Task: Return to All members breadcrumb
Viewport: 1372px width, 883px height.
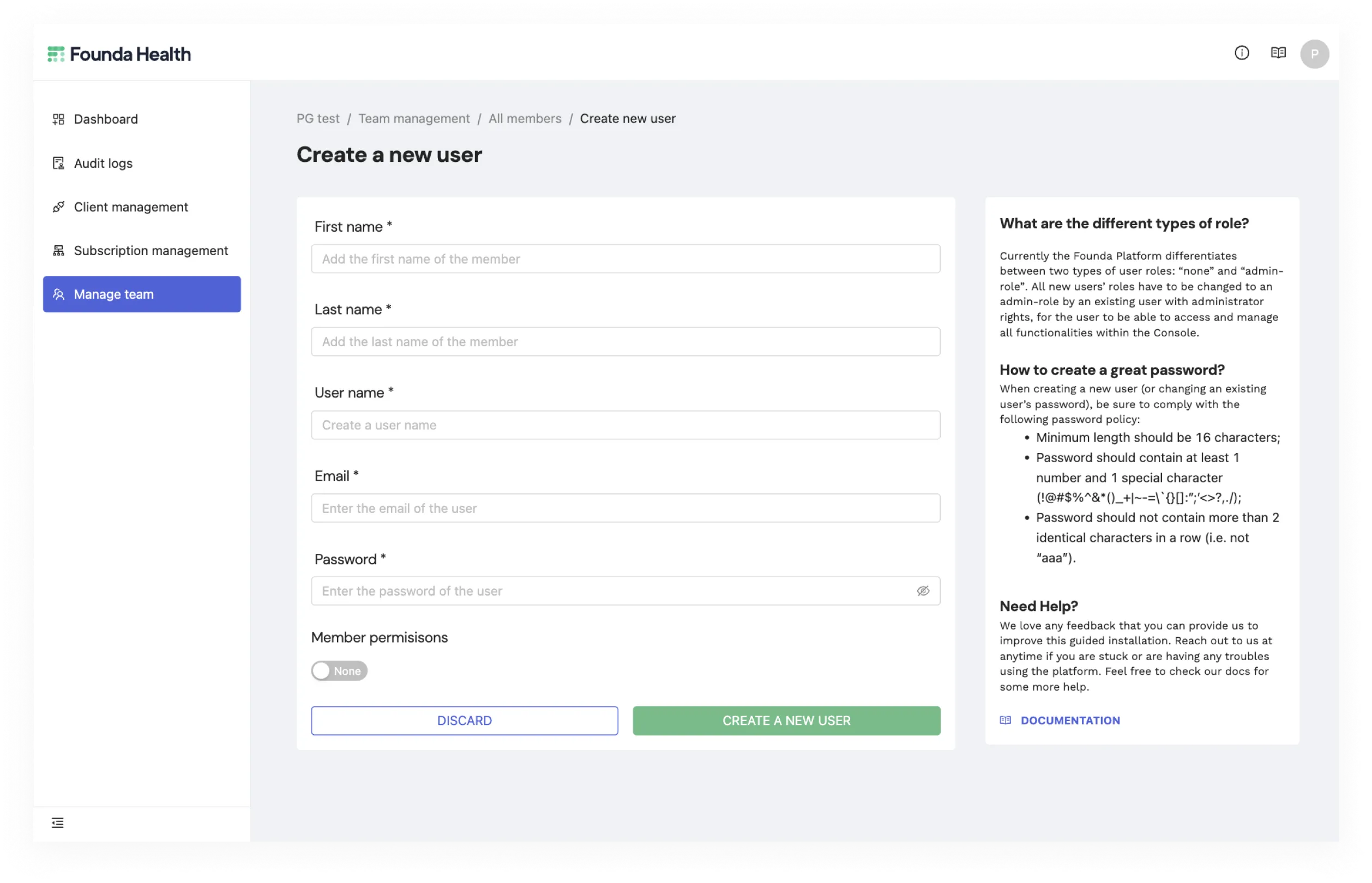Action: (525, 119)
